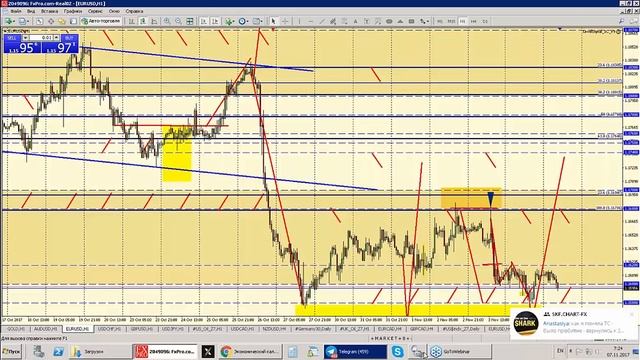640x360 pixels.
Task: Click the lot volume 0.01 field
Action: click(x=41, y=38)
